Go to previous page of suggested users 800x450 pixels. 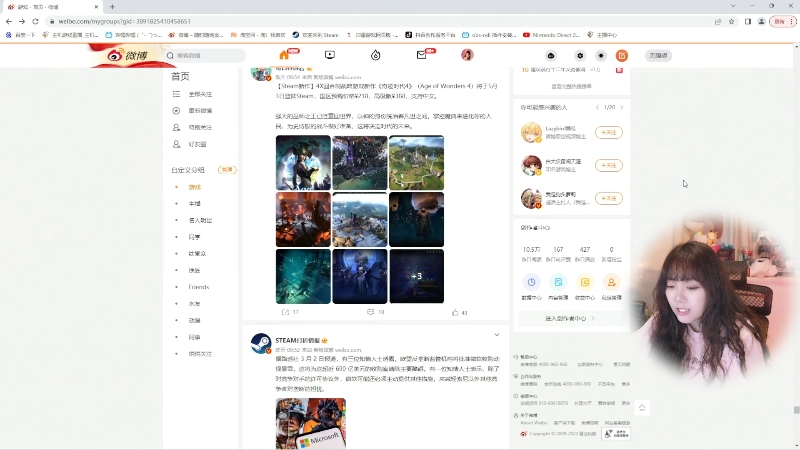(x=597, y=108)
